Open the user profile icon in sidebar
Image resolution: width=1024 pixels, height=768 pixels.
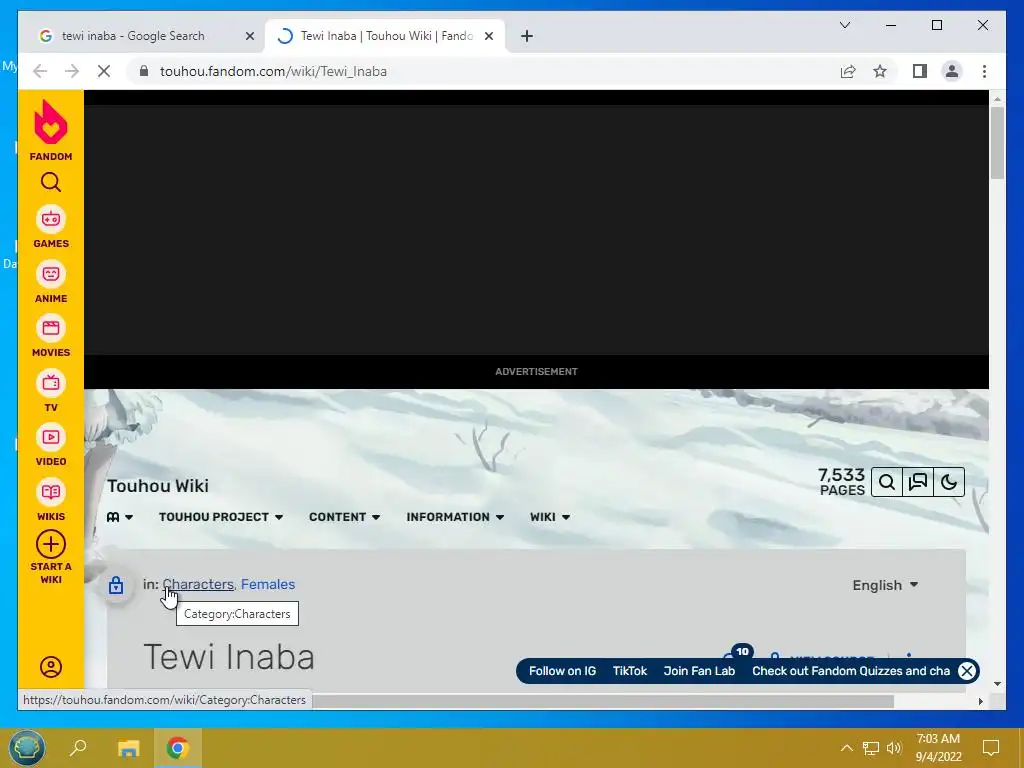tap(51, 667)
